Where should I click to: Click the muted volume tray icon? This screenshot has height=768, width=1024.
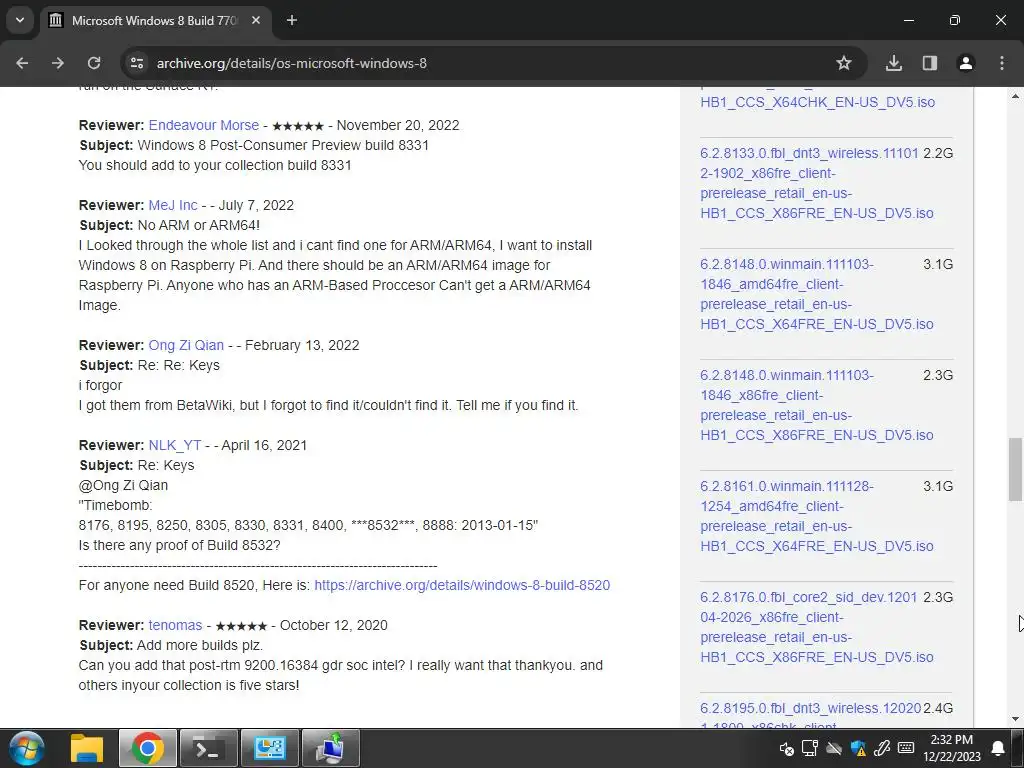click(786, 748)
